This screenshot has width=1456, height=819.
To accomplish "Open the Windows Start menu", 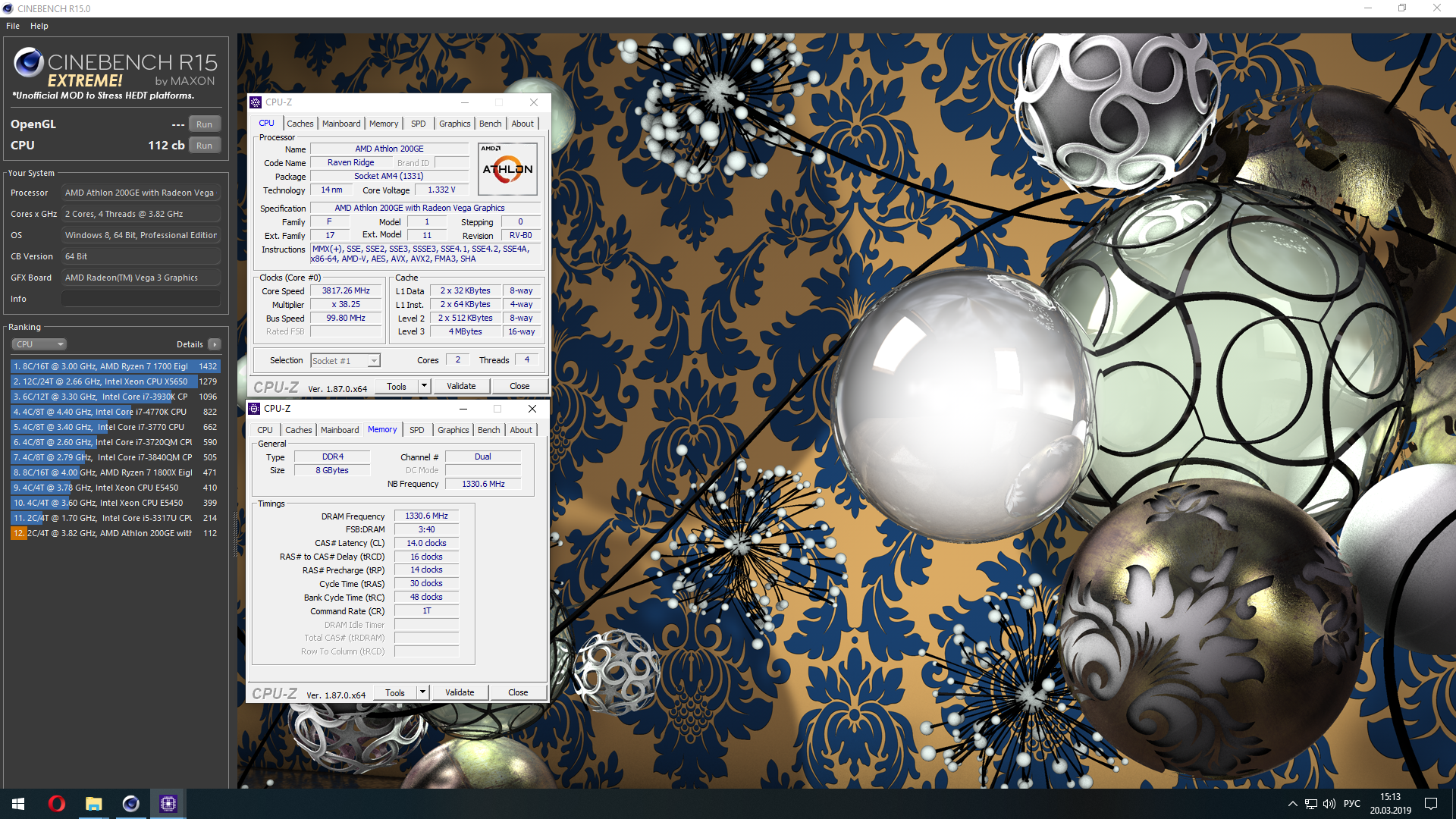I will click(18, 804).
